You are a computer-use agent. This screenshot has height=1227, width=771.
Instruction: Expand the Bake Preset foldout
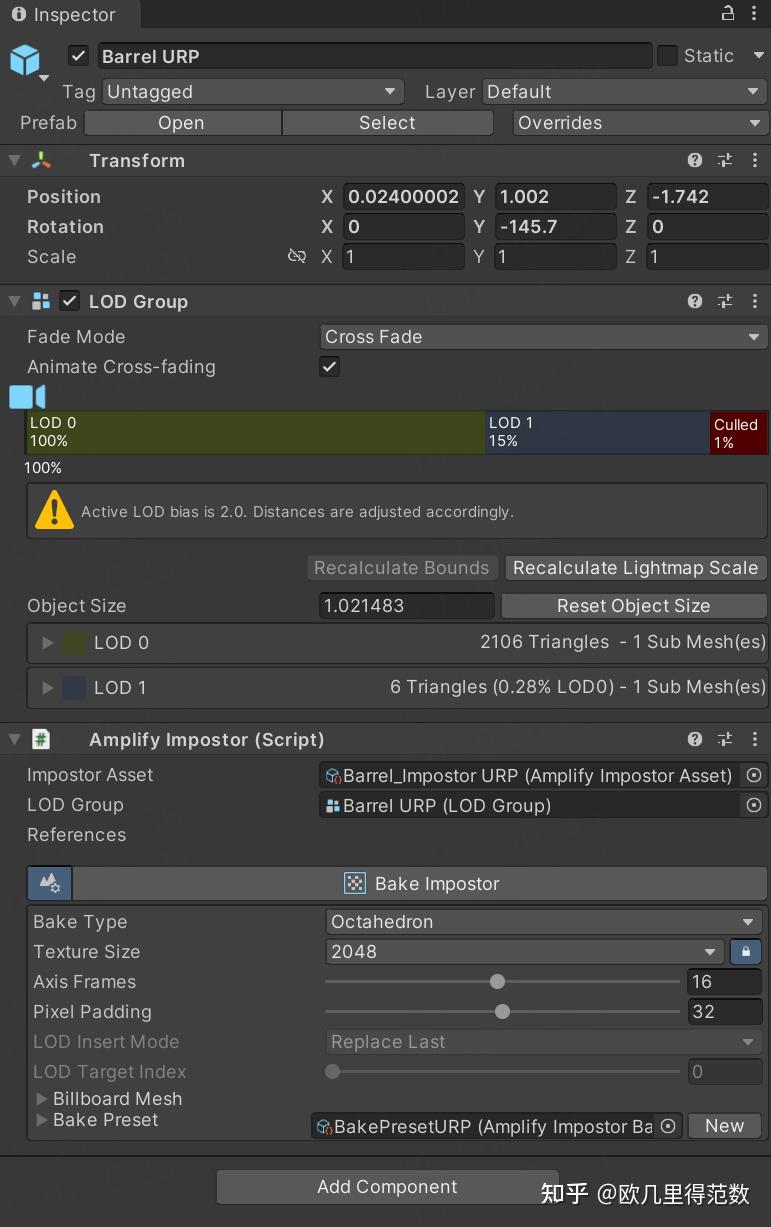coord(42,1120)
